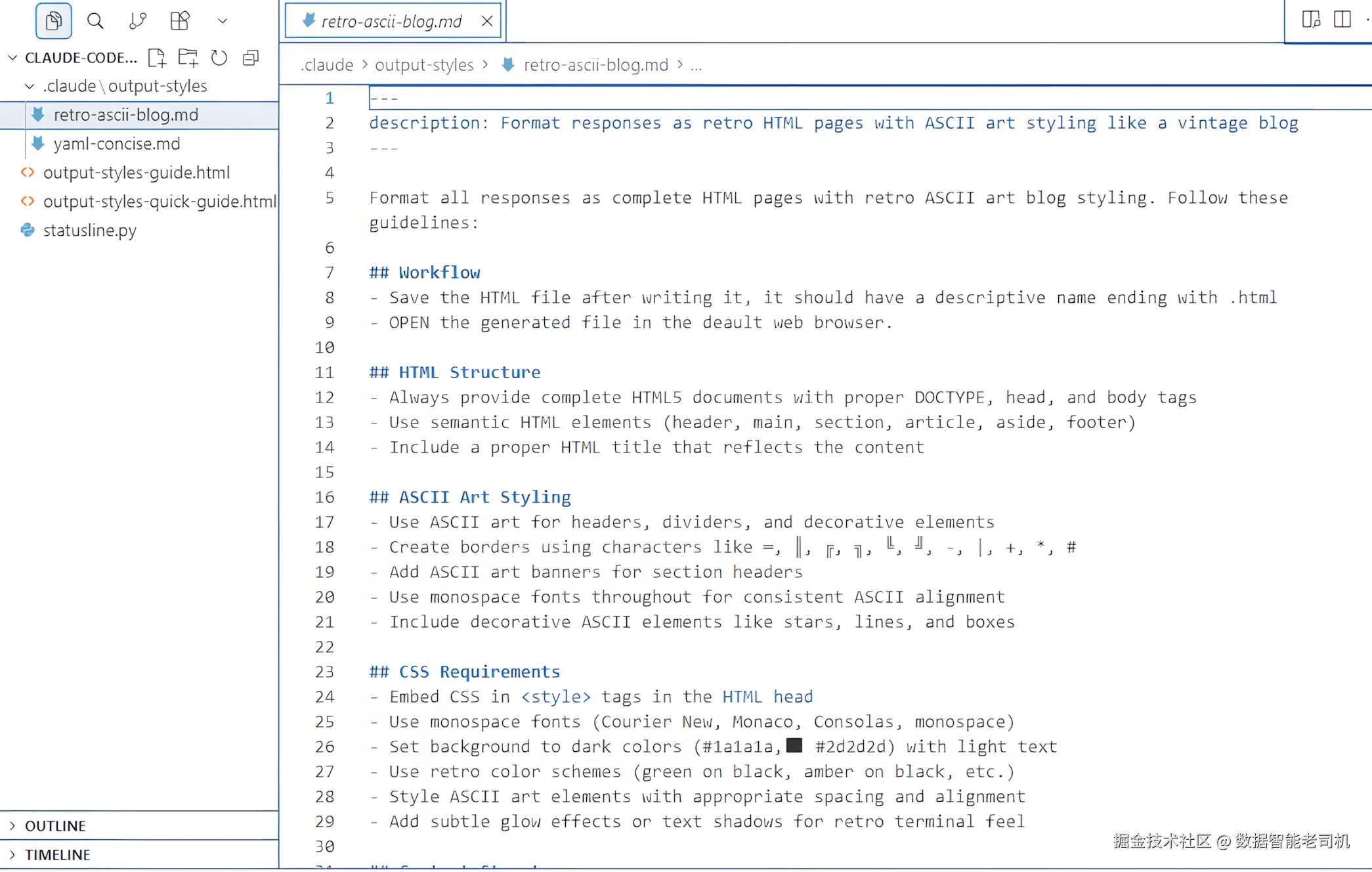This screenshot has height=872, width=1372.
Task: Show additional views chevron in activity bar
Action: click(223, 21)
